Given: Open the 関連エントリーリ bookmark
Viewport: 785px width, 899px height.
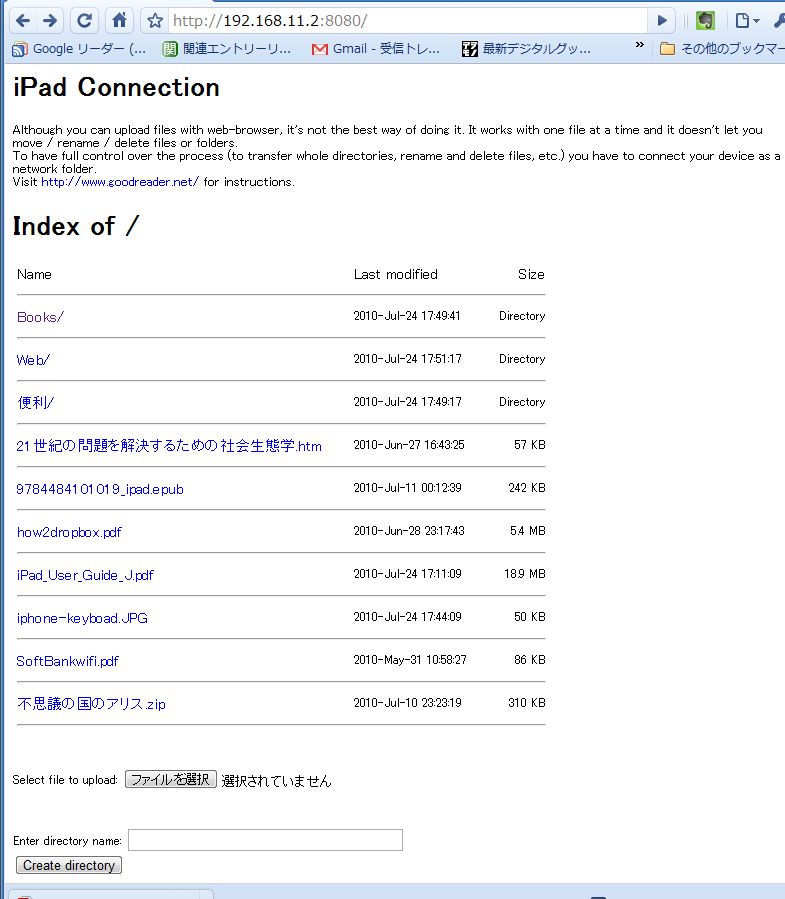Looking at the screenshot, I should tap(226, 49).
